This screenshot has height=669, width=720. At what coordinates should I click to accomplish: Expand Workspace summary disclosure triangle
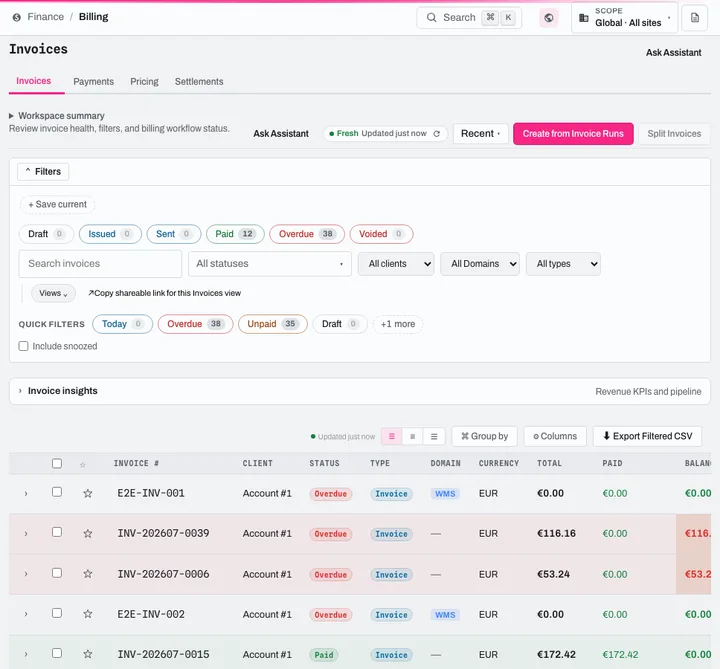point(11,116)
